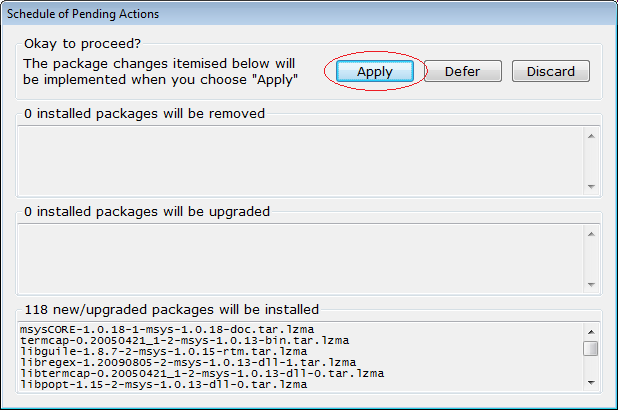The image size is (618, 410).
Task: Click up arrow of removed packages list
Action: (x=591, y=136)
